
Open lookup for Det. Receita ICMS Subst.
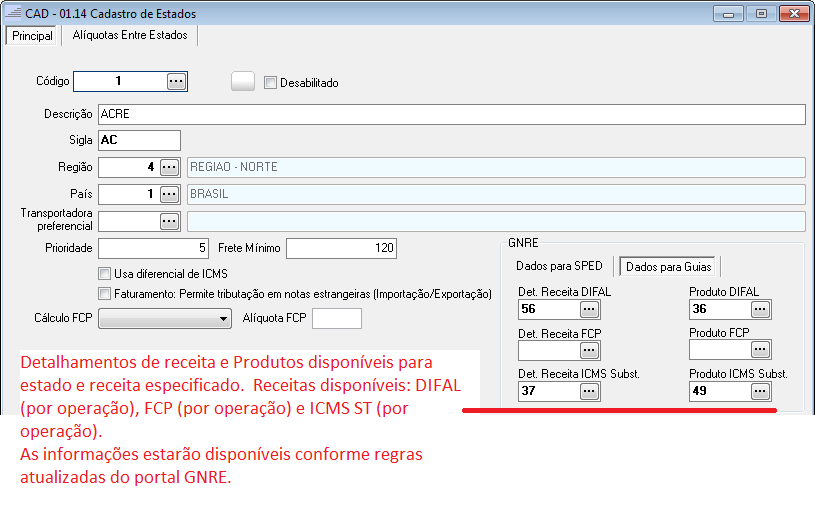click(589, 391)
